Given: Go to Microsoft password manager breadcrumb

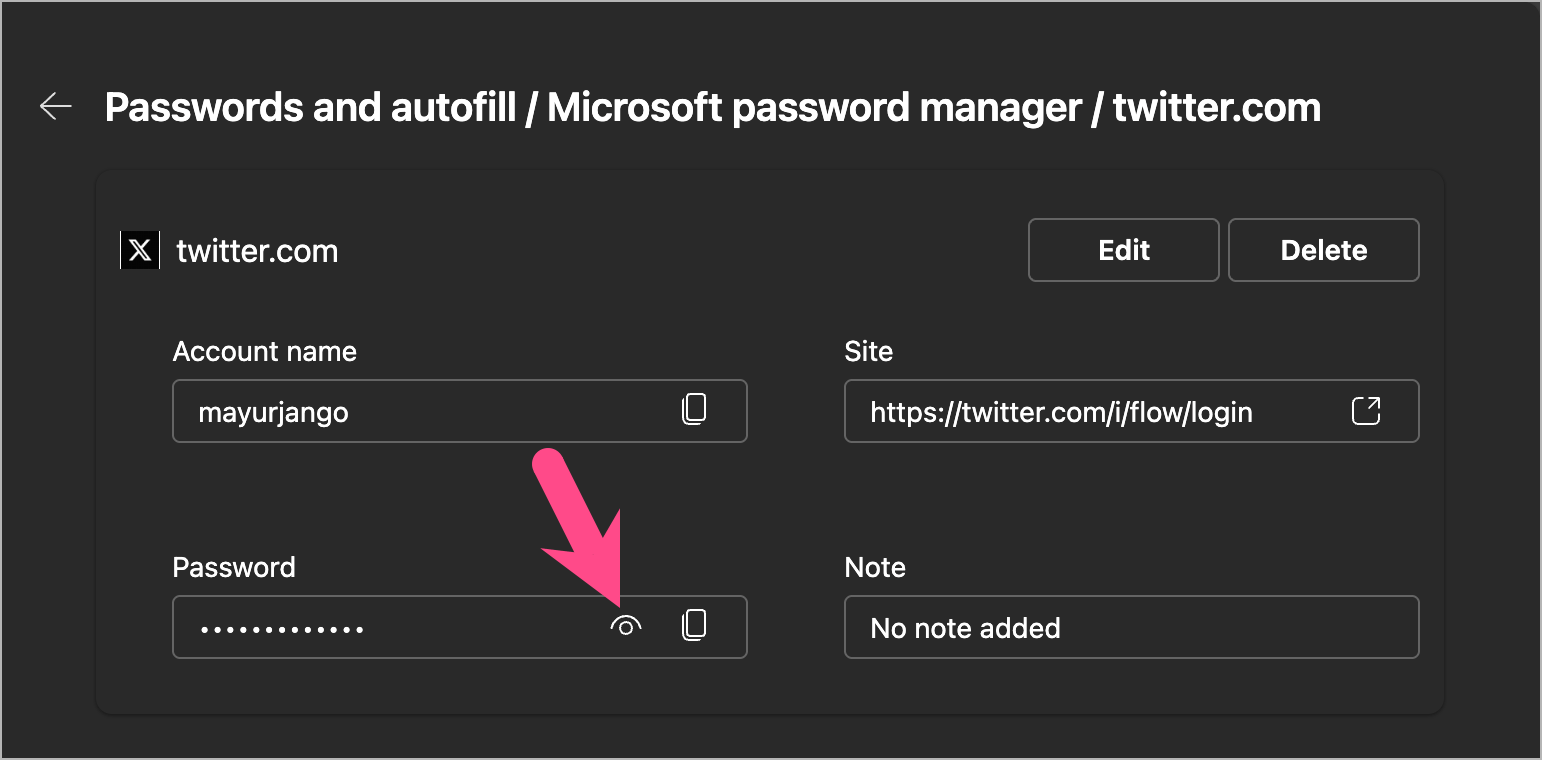Looking at the screenshot, I should pyautogui.click(x=814, y=107).
